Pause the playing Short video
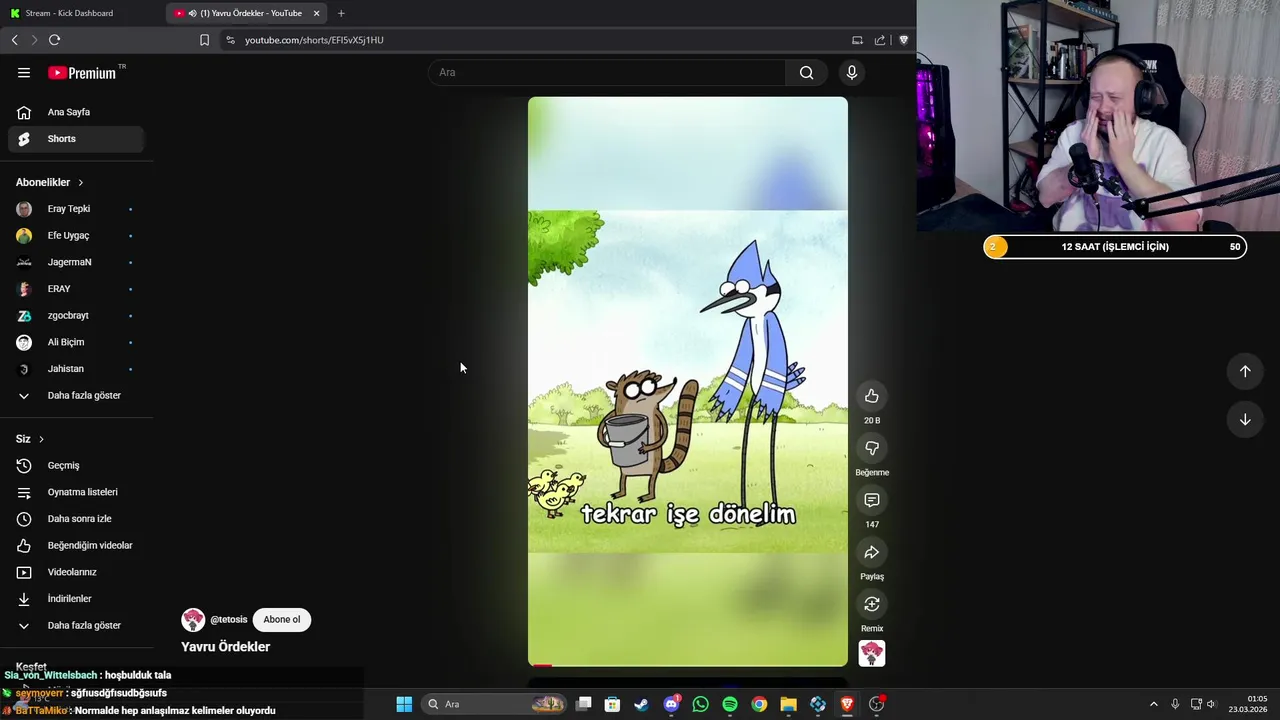This screenshot has width=1280, height=720. click(x=688, y=381)
